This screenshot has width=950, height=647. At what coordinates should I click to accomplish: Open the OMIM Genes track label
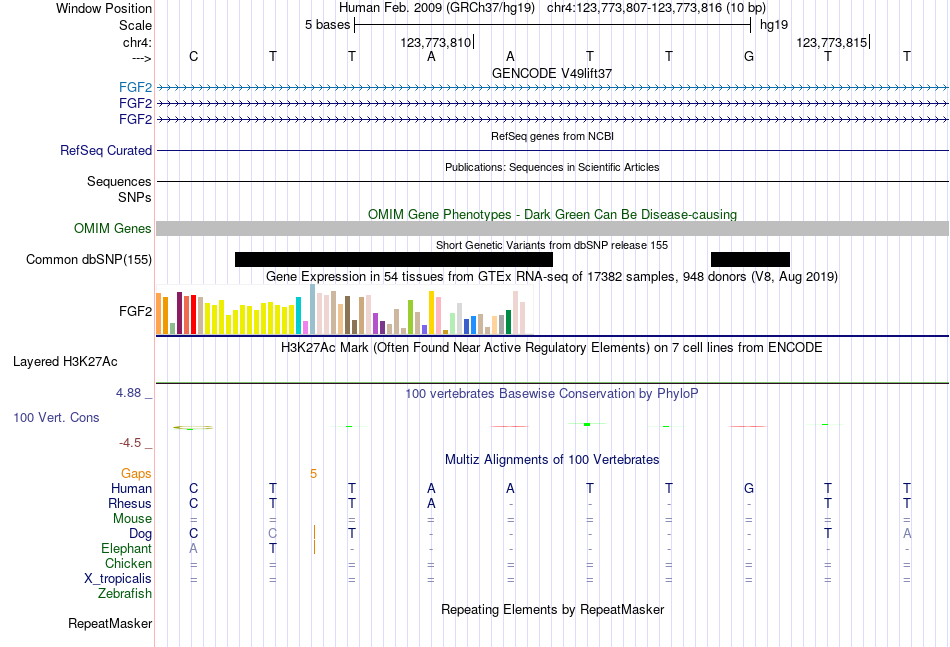click(113, 228)
